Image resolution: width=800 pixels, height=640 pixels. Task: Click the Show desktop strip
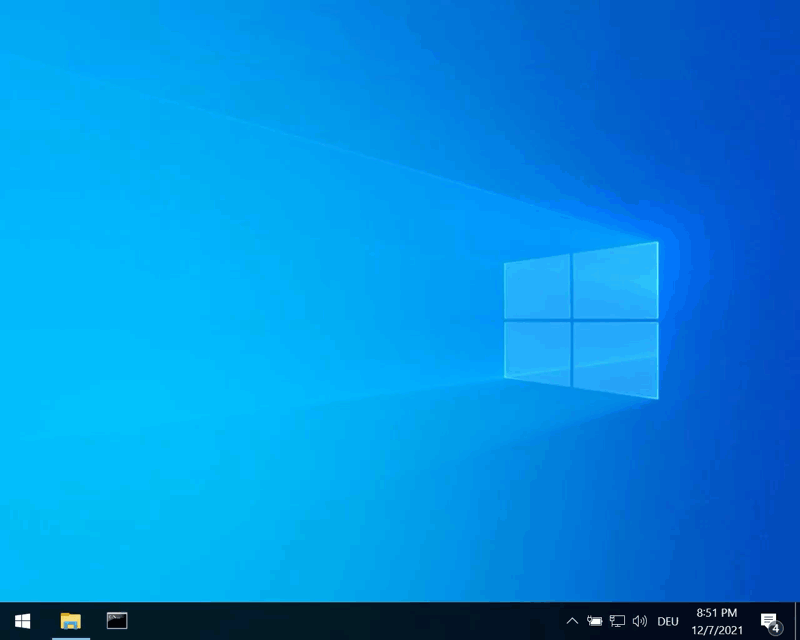pyautogui.click(x=797, y=621)
